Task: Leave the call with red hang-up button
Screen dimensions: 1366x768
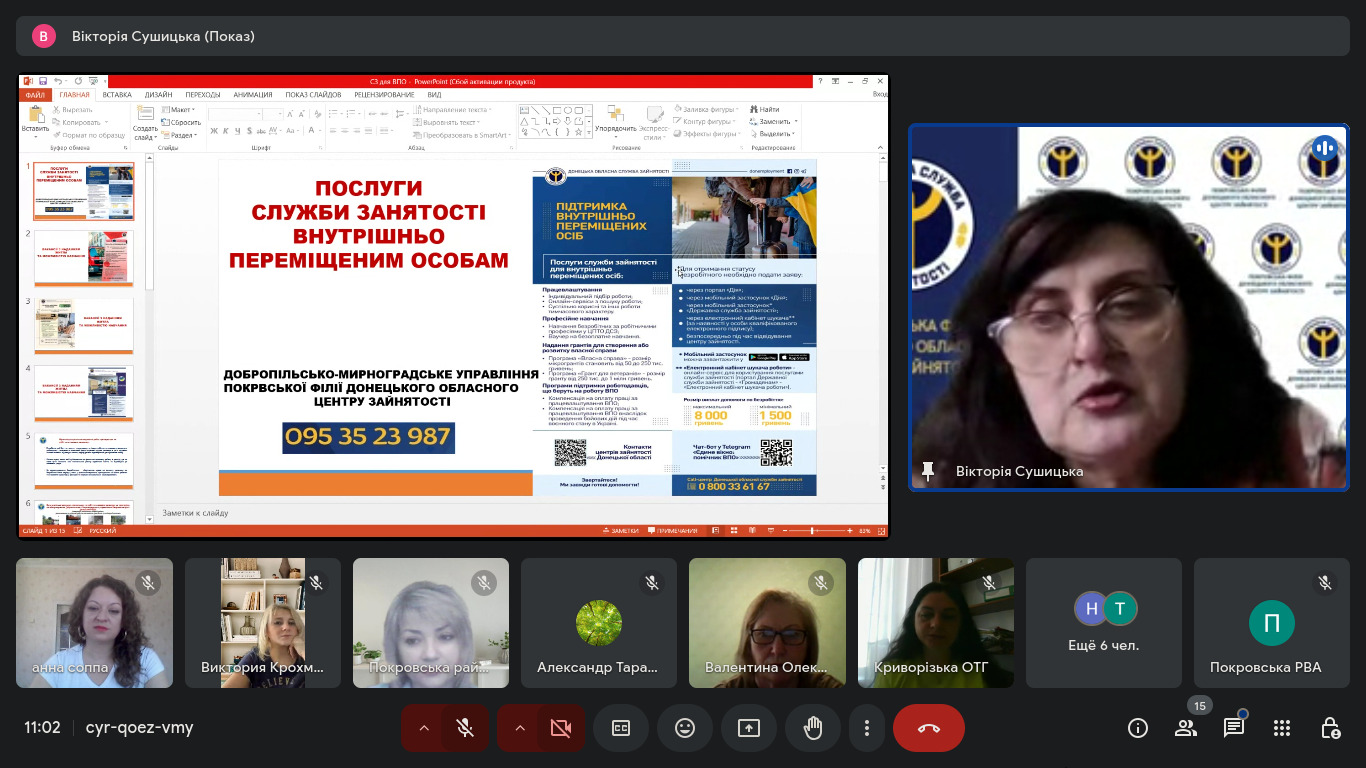Action: tap(928, 728)
